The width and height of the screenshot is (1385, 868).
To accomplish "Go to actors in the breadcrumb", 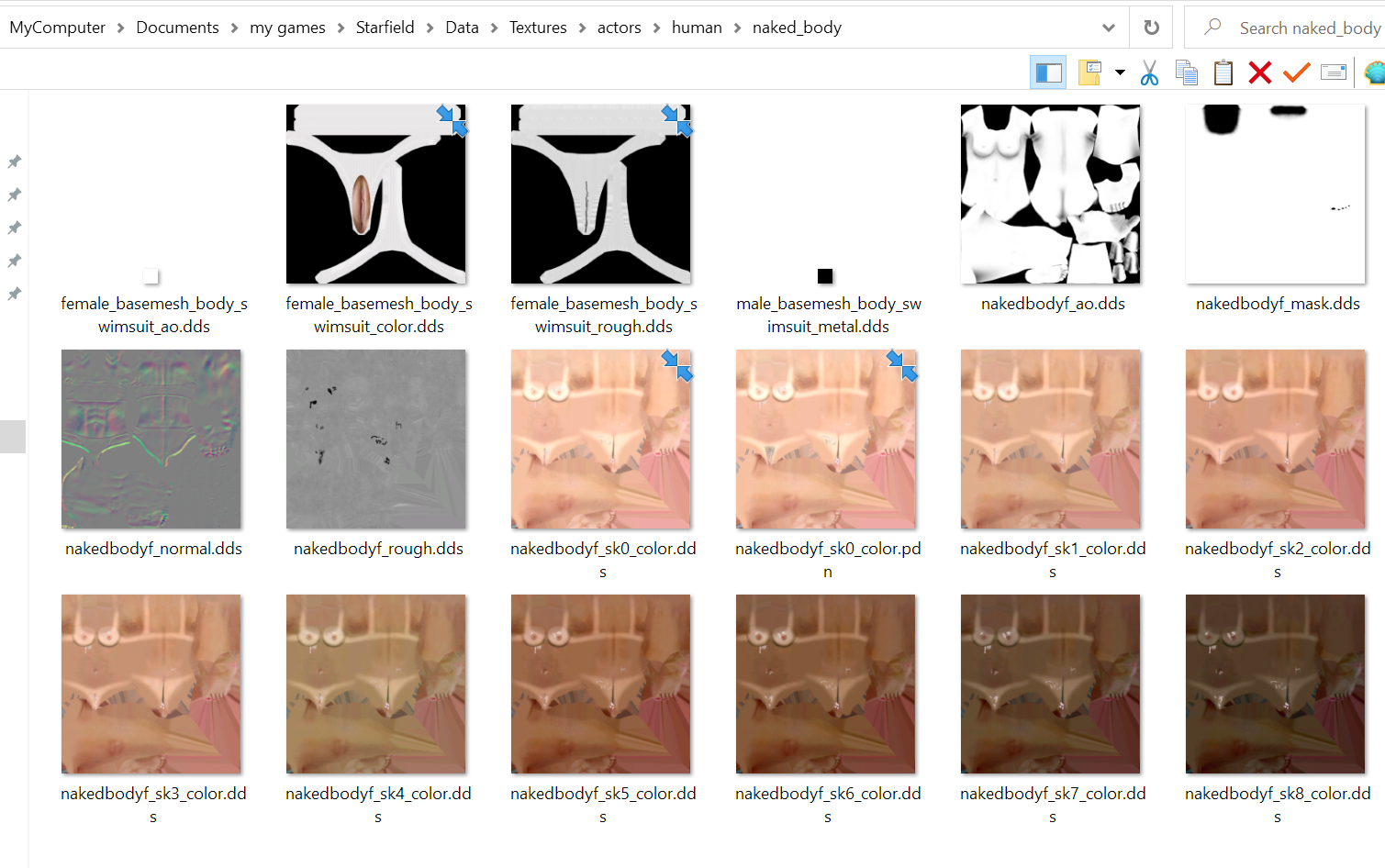I will click(x=619, y=28).
